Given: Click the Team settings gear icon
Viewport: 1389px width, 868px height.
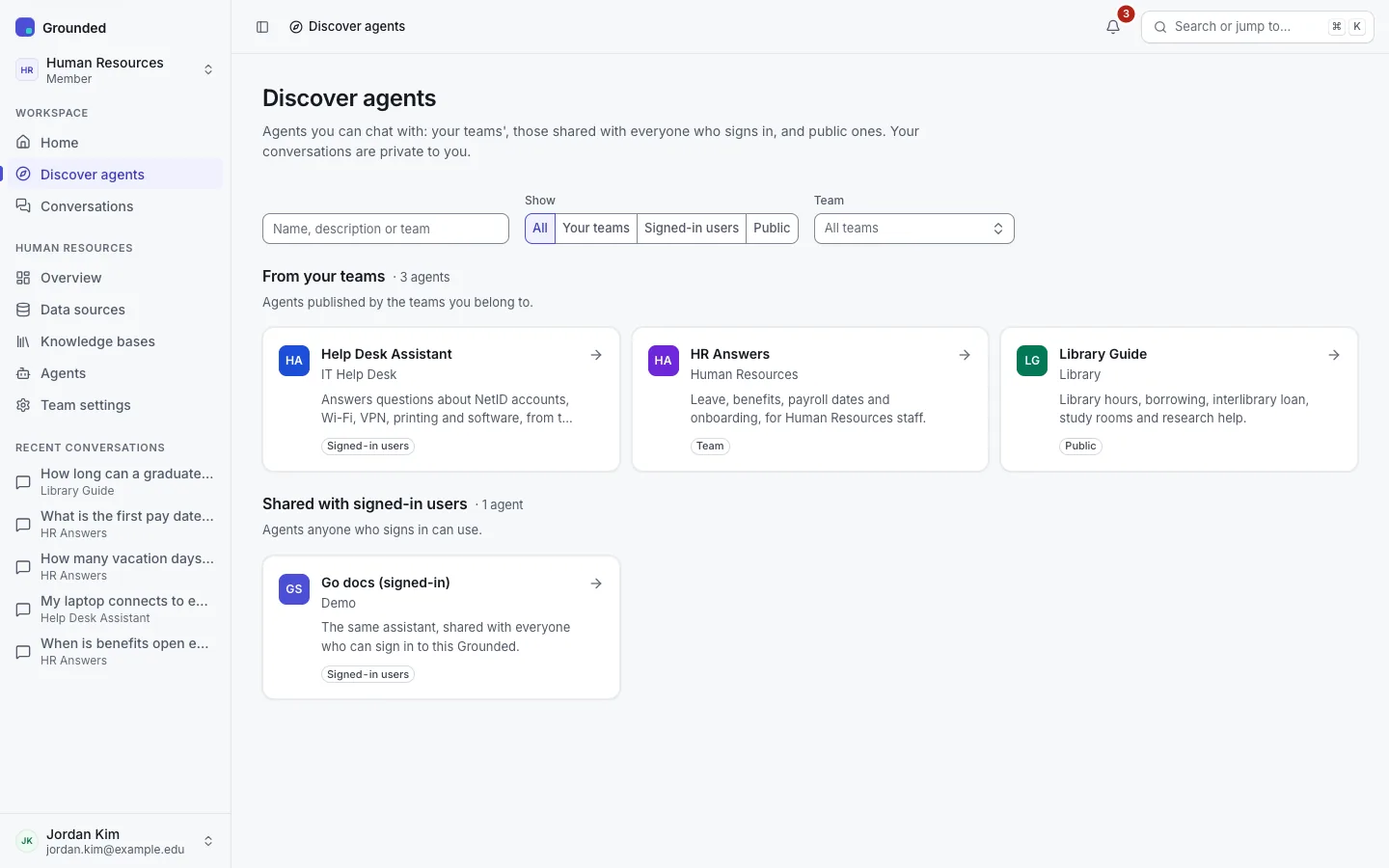Looking at the screenshot, I should tap(23, 404).
